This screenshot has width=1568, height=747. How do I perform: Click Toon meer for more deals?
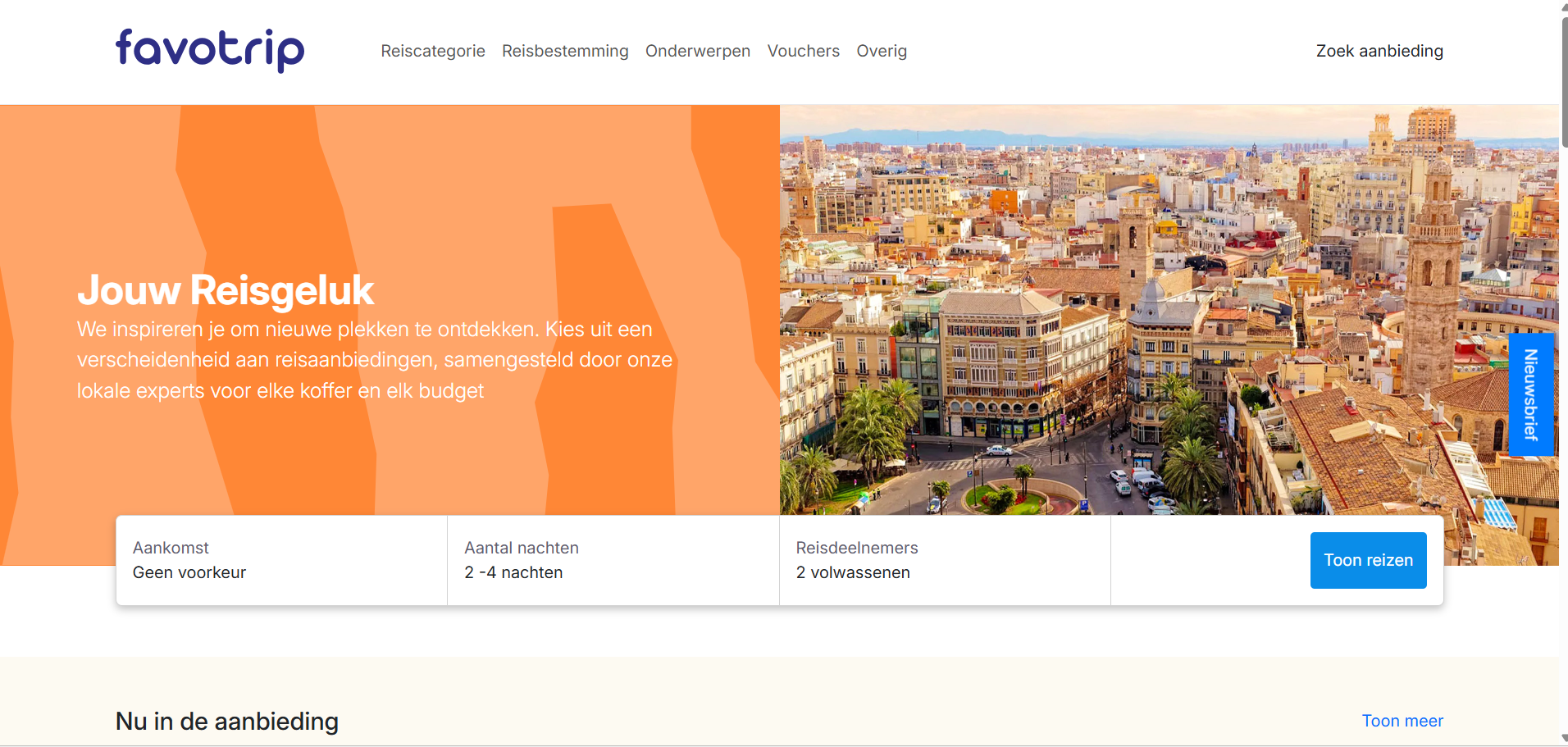[1402, 721]
